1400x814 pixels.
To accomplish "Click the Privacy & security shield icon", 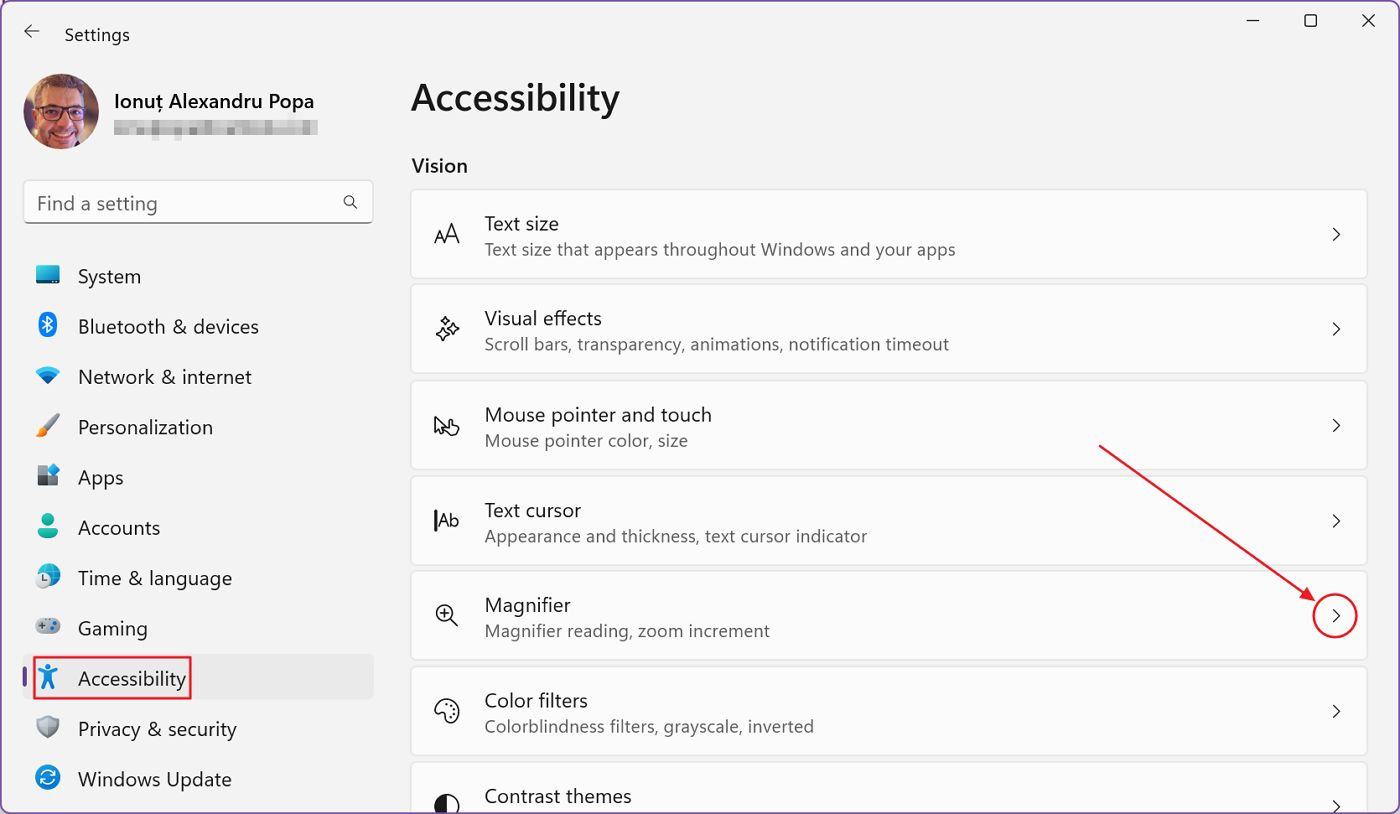I will pos(48,727).
